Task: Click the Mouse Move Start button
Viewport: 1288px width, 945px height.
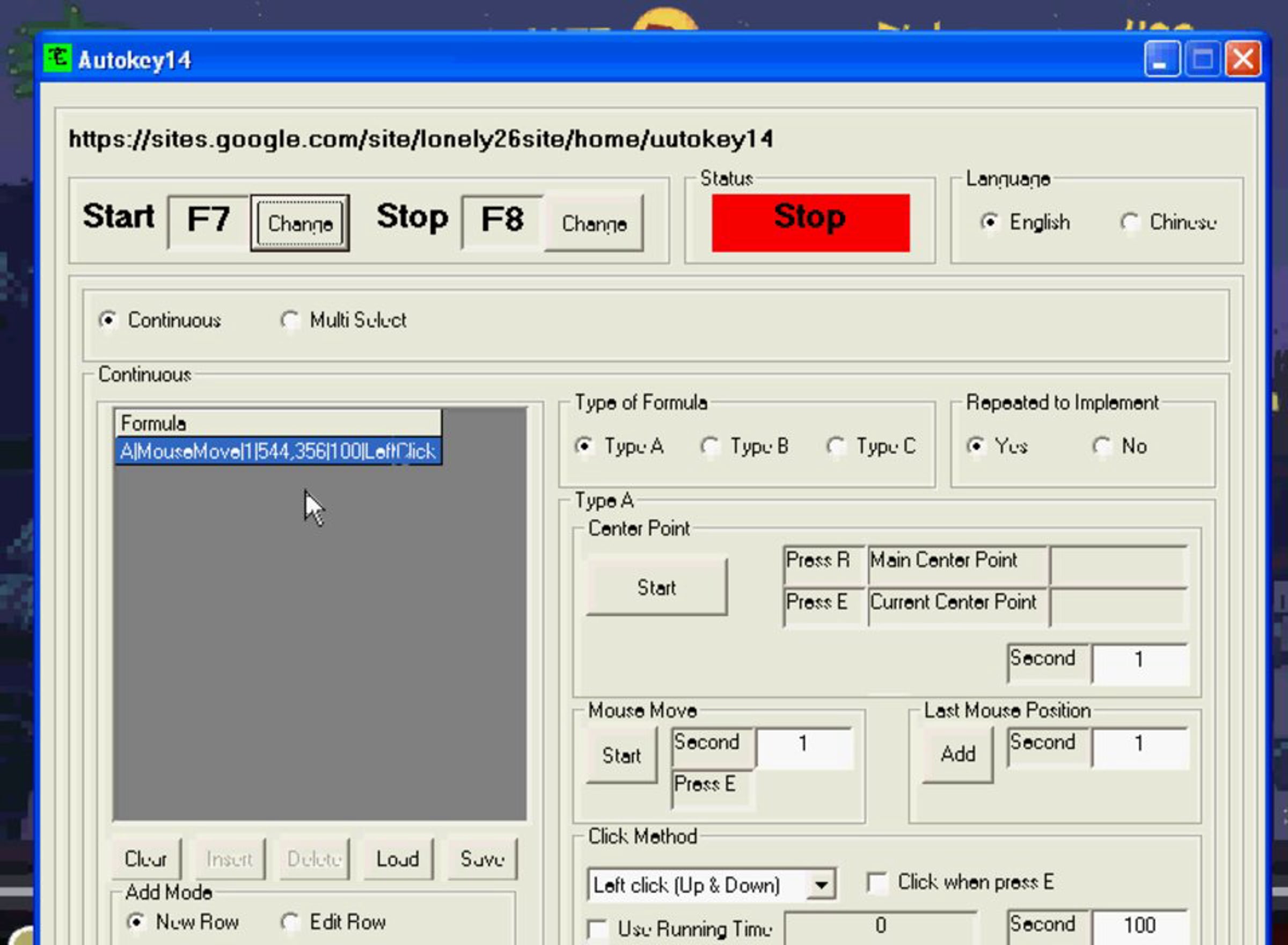Action: click(622, 755)
